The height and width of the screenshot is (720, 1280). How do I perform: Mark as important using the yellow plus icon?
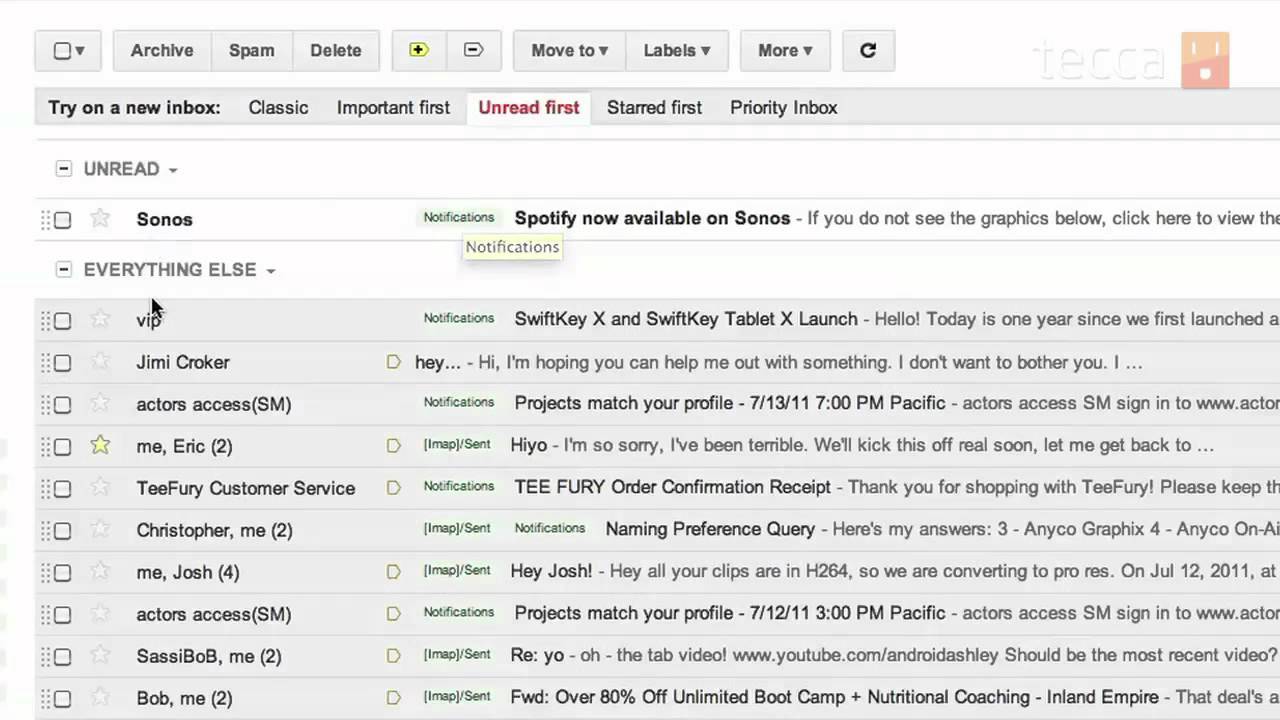pos(418,50)
